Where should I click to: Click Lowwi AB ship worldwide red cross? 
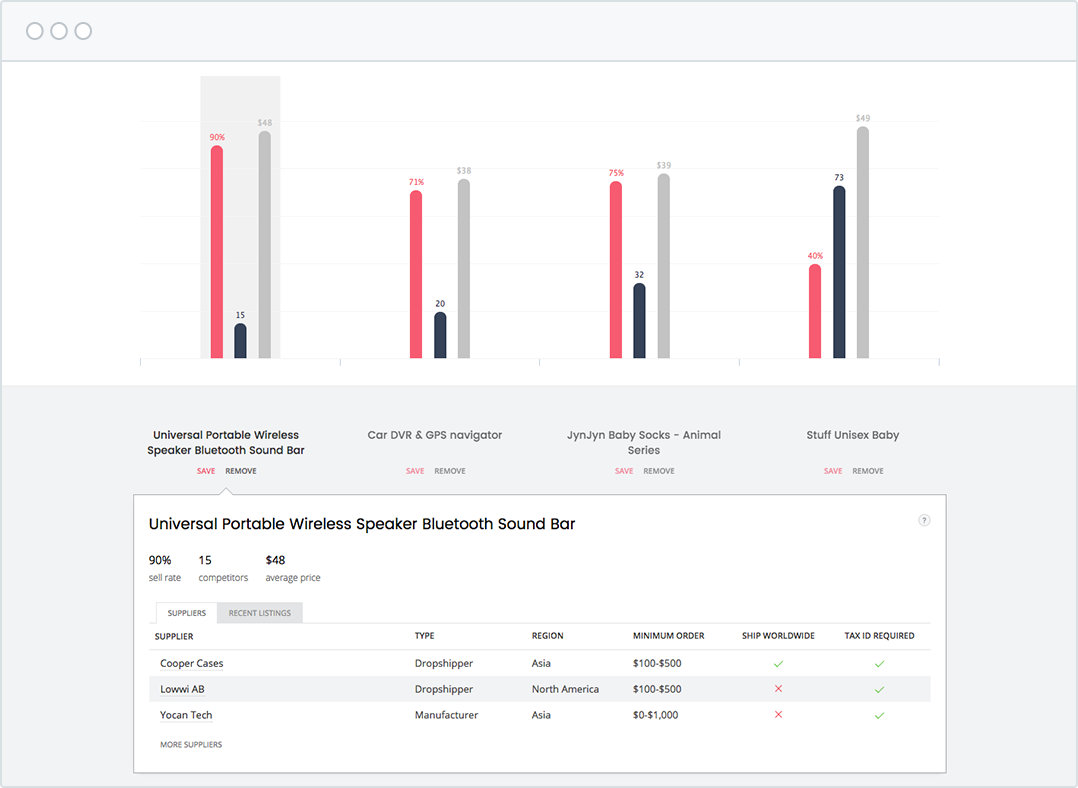[x=778, y=689]
